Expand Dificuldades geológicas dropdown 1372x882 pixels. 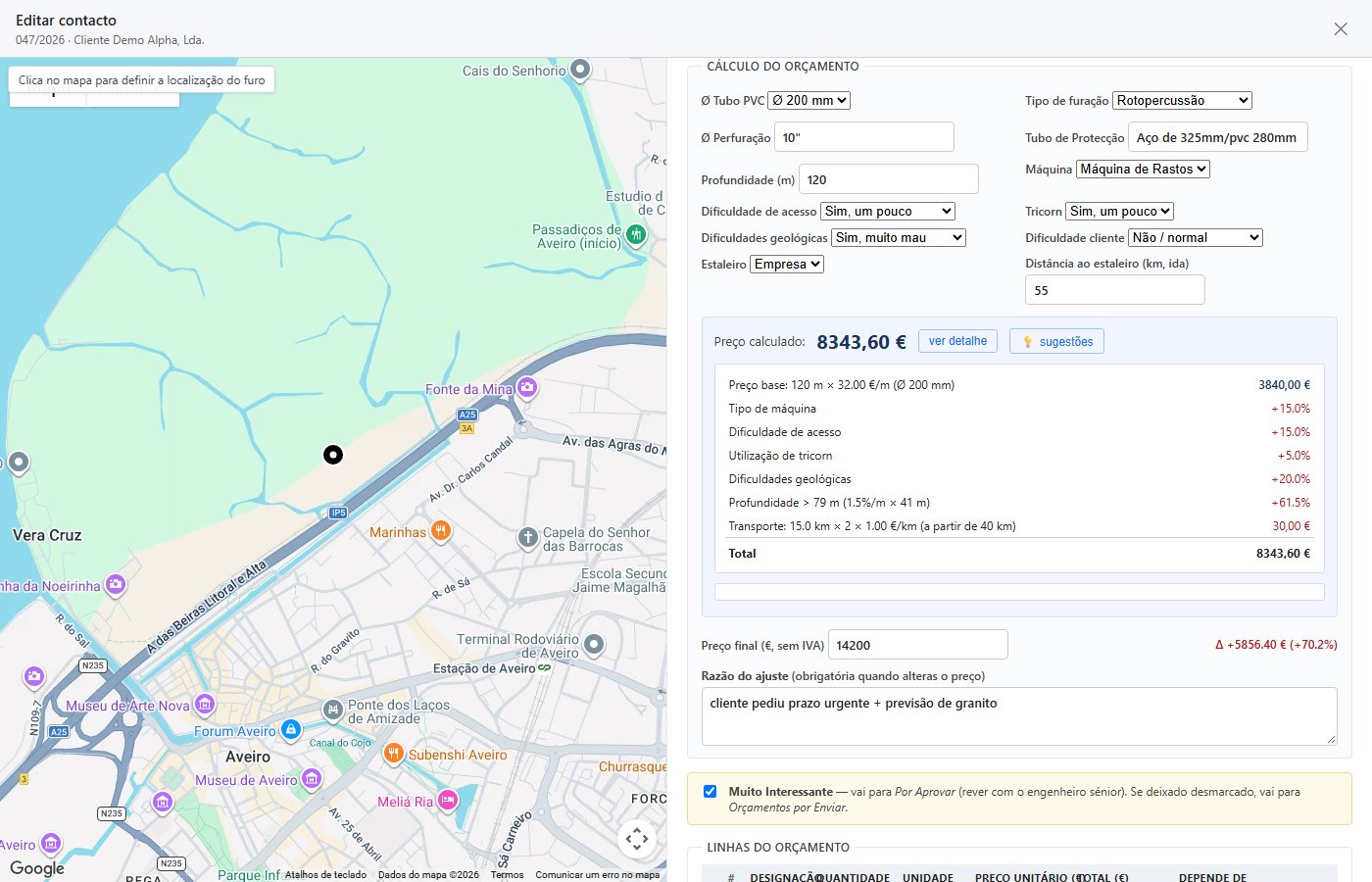(x=899, y=237)
